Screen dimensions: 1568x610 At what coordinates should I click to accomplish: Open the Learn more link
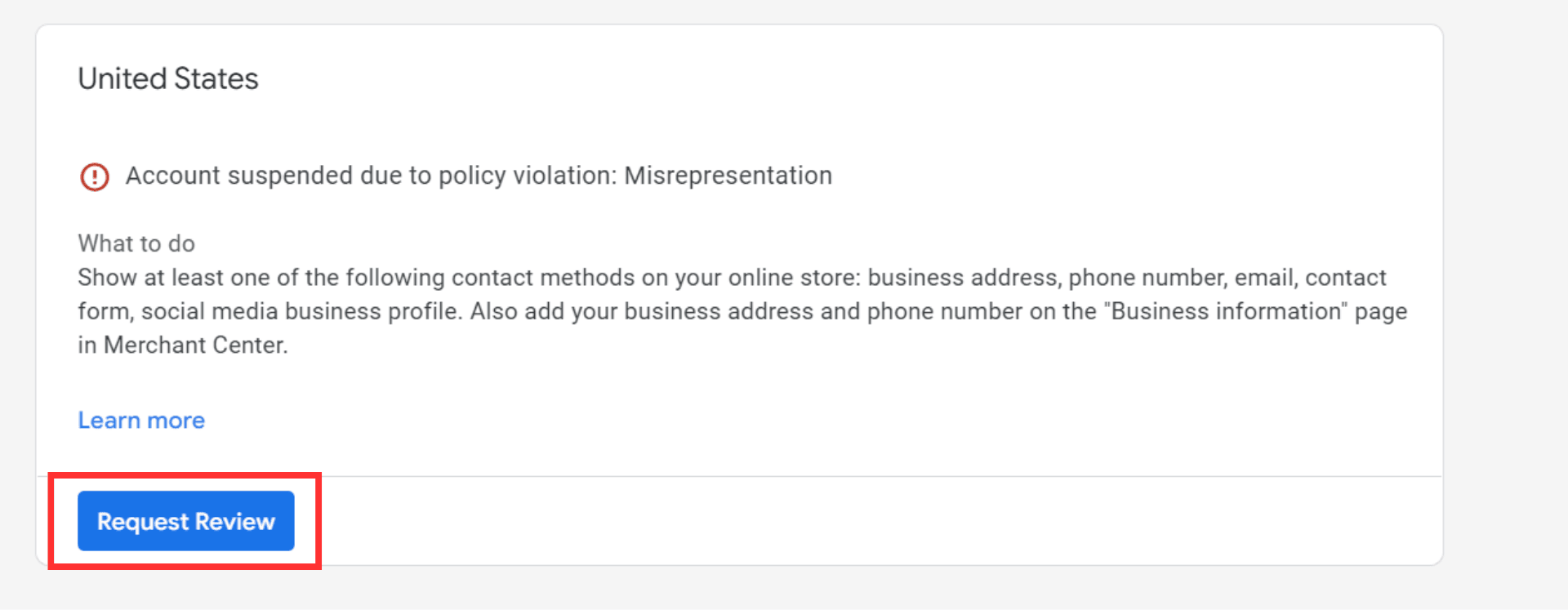pyautogui.click(x=140, y=420)
